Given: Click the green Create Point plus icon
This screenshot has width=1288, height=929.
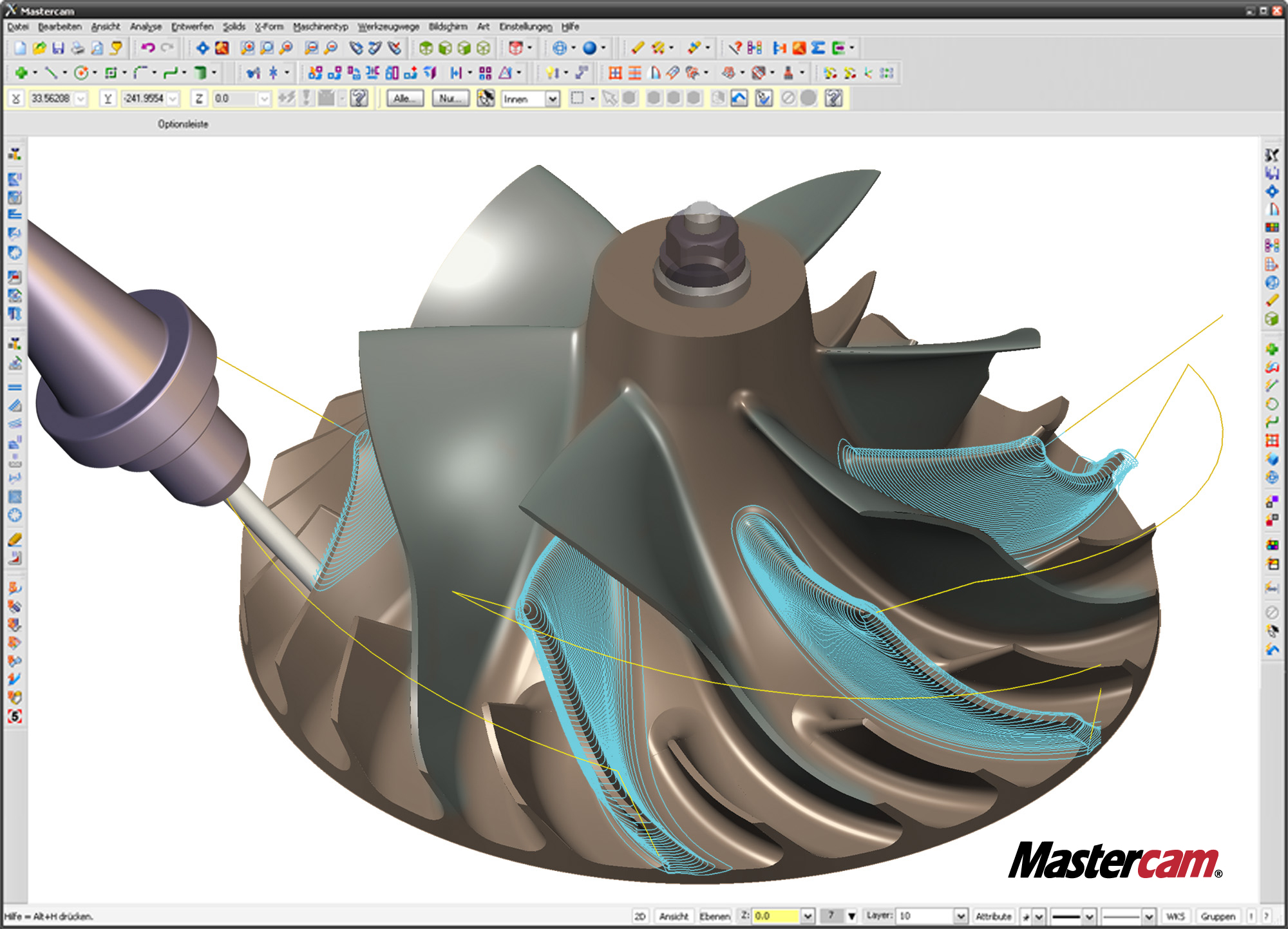Looking at the screenshot, I should coord(21,73).
